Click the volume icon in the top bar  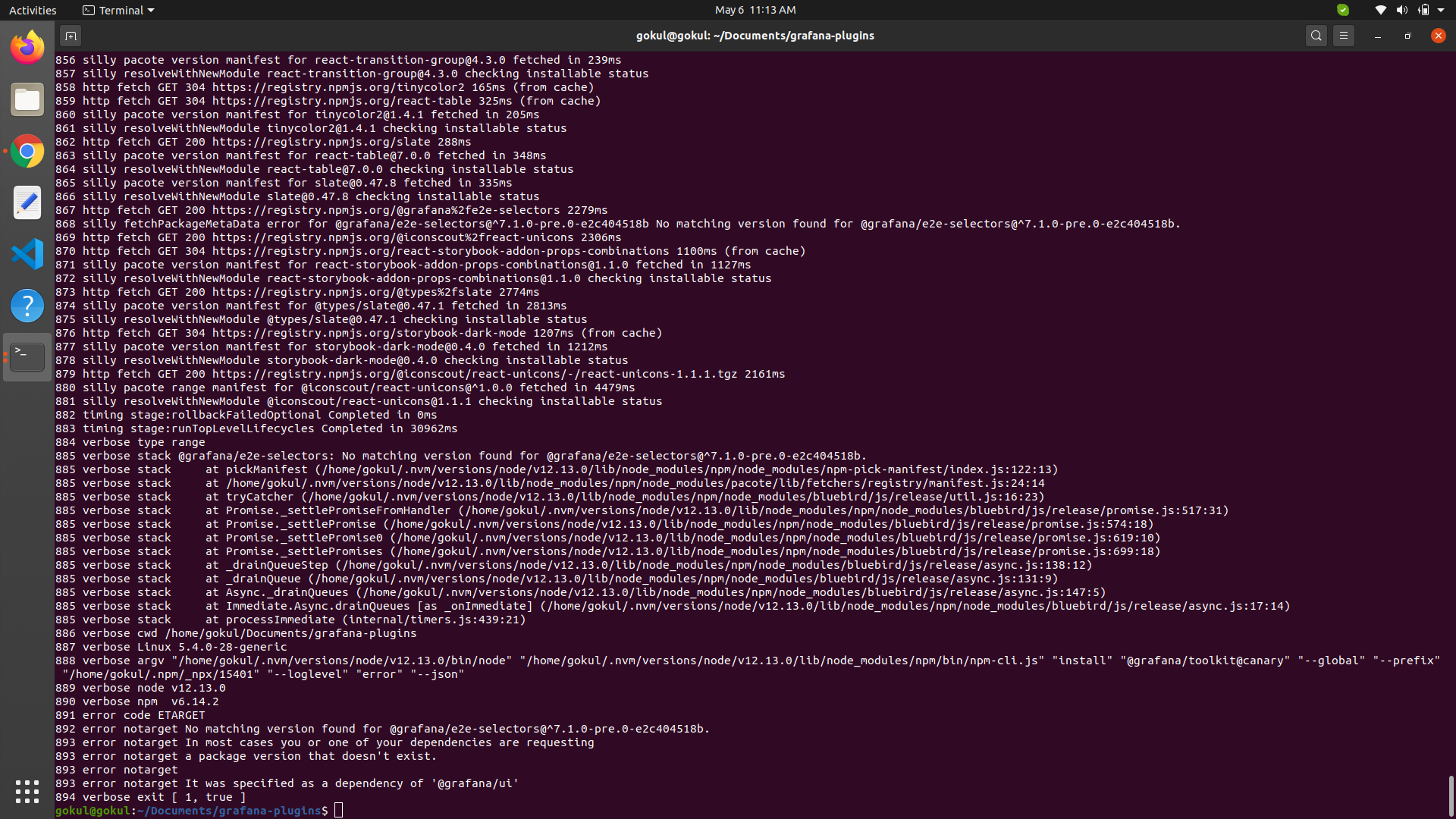pyautogui.click(x=1402, y=10)
